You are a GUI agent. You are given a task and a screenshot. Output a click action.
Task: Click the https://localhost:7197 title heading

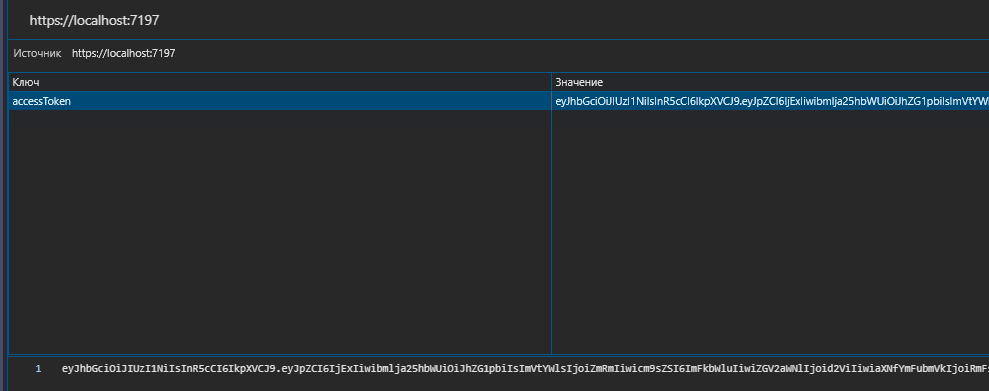pyautogui.click(x=94, y=20)
